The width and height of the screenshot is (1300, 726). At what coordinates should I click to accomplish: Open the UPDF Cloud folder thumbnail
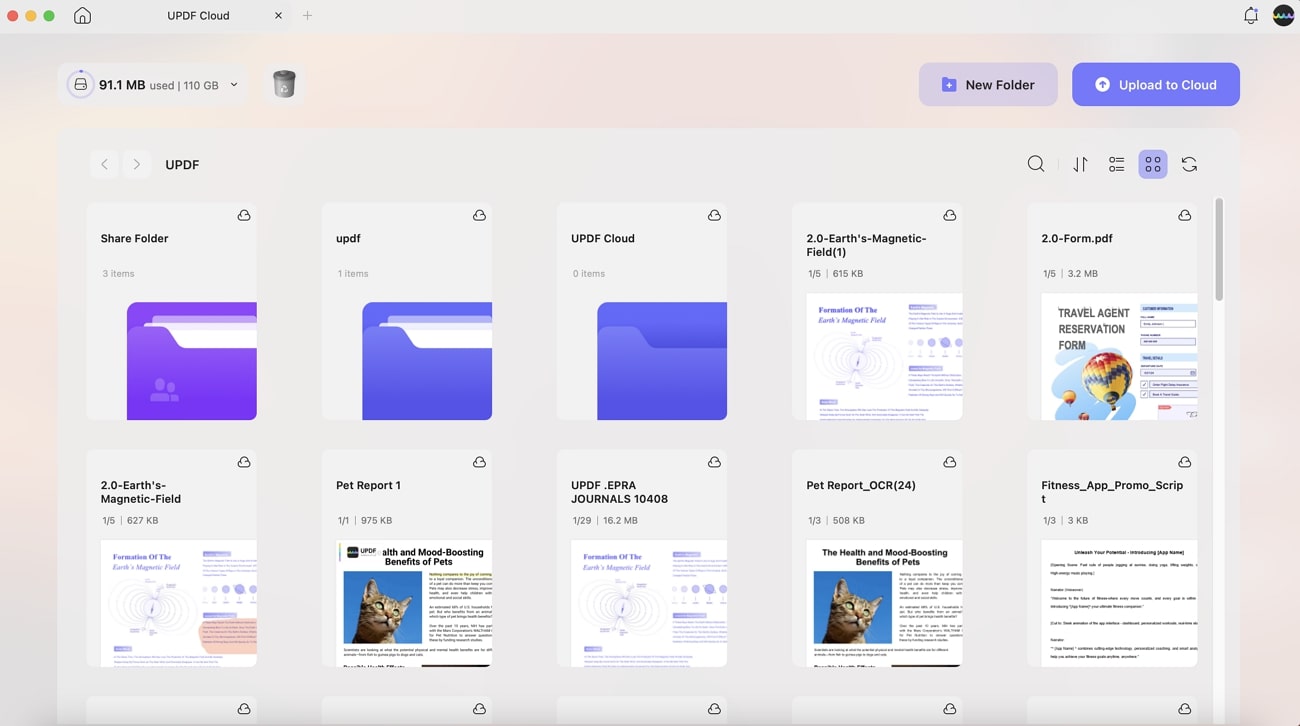[x=661, y=361]
